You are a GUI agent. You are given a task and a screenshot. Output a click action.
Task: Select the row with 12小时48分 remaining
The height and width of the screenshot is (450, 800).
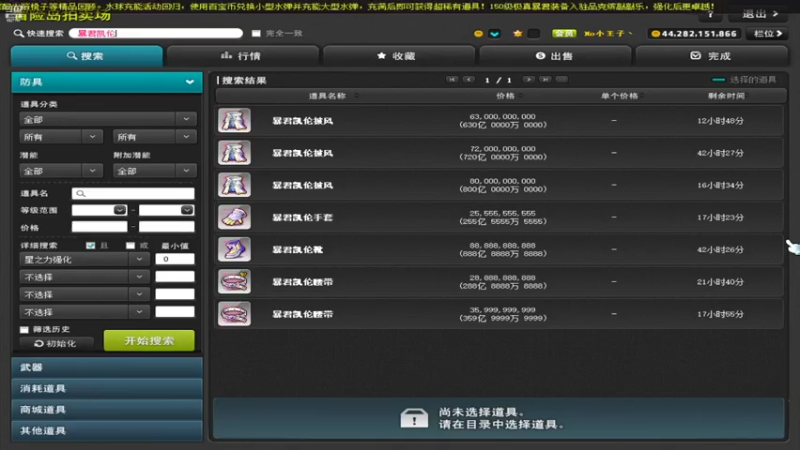tap(499, 120)
